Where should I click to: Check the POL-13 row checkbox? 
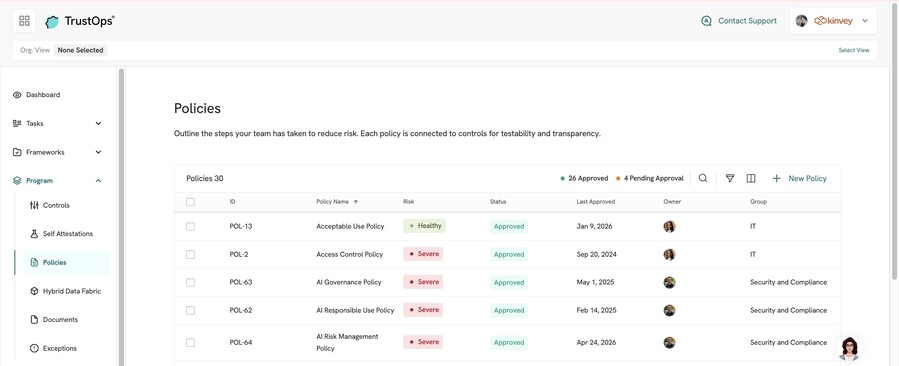coord(190,227)
